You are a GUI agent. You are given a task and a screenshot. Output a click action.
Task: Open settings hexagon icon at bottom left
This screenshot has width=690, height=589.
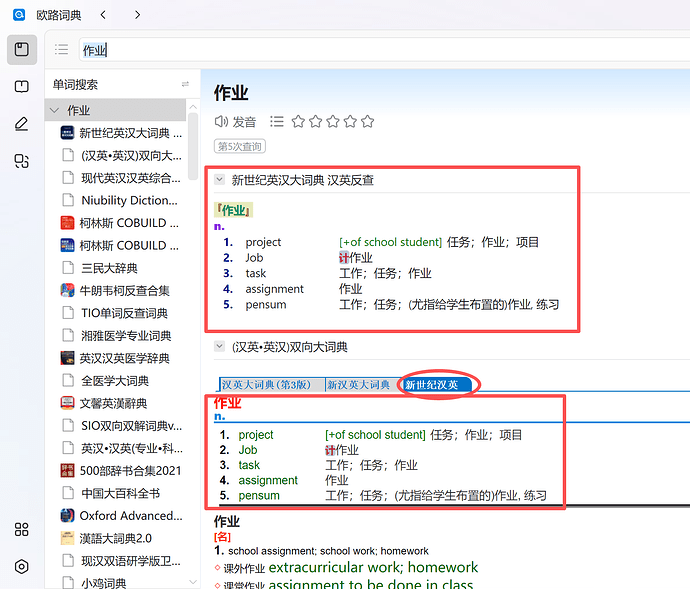coord(21,566)
